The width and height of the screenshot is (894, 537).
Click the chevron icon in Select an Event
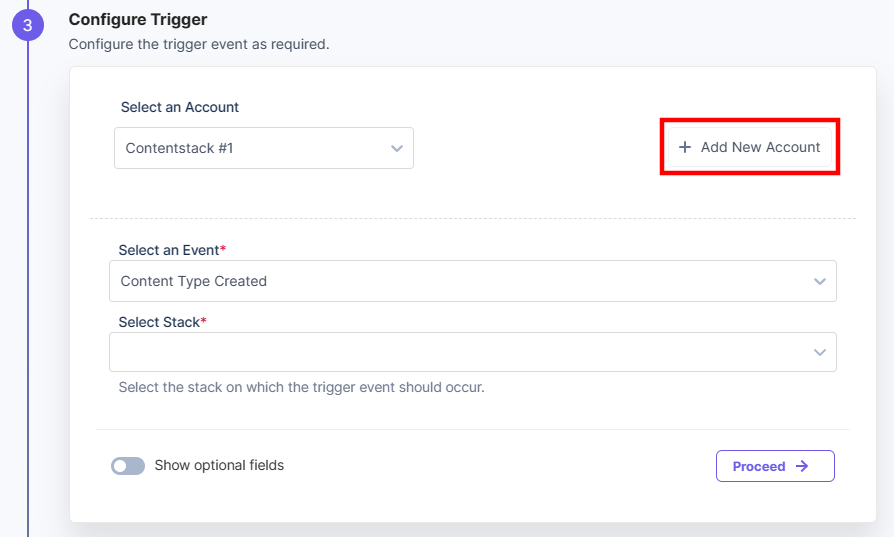coord(819,281)
